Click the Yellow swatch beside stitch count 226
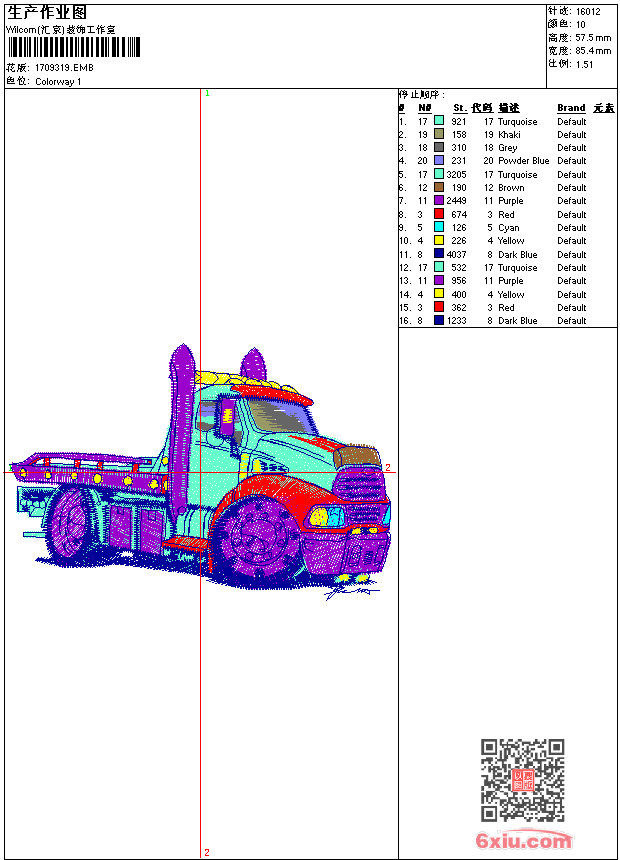 [439, 240]
